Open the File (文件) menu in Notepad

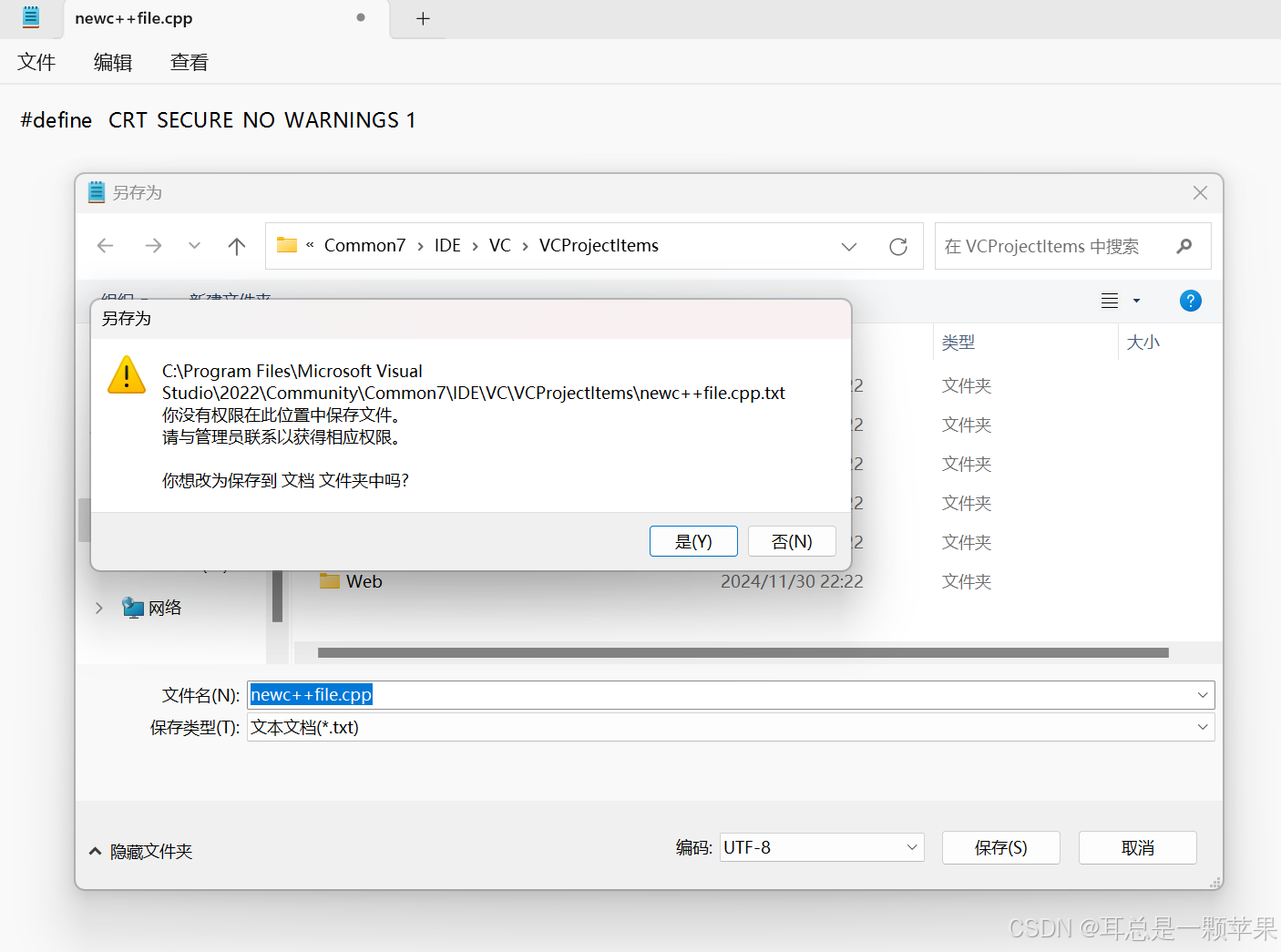tap(36, 62)
